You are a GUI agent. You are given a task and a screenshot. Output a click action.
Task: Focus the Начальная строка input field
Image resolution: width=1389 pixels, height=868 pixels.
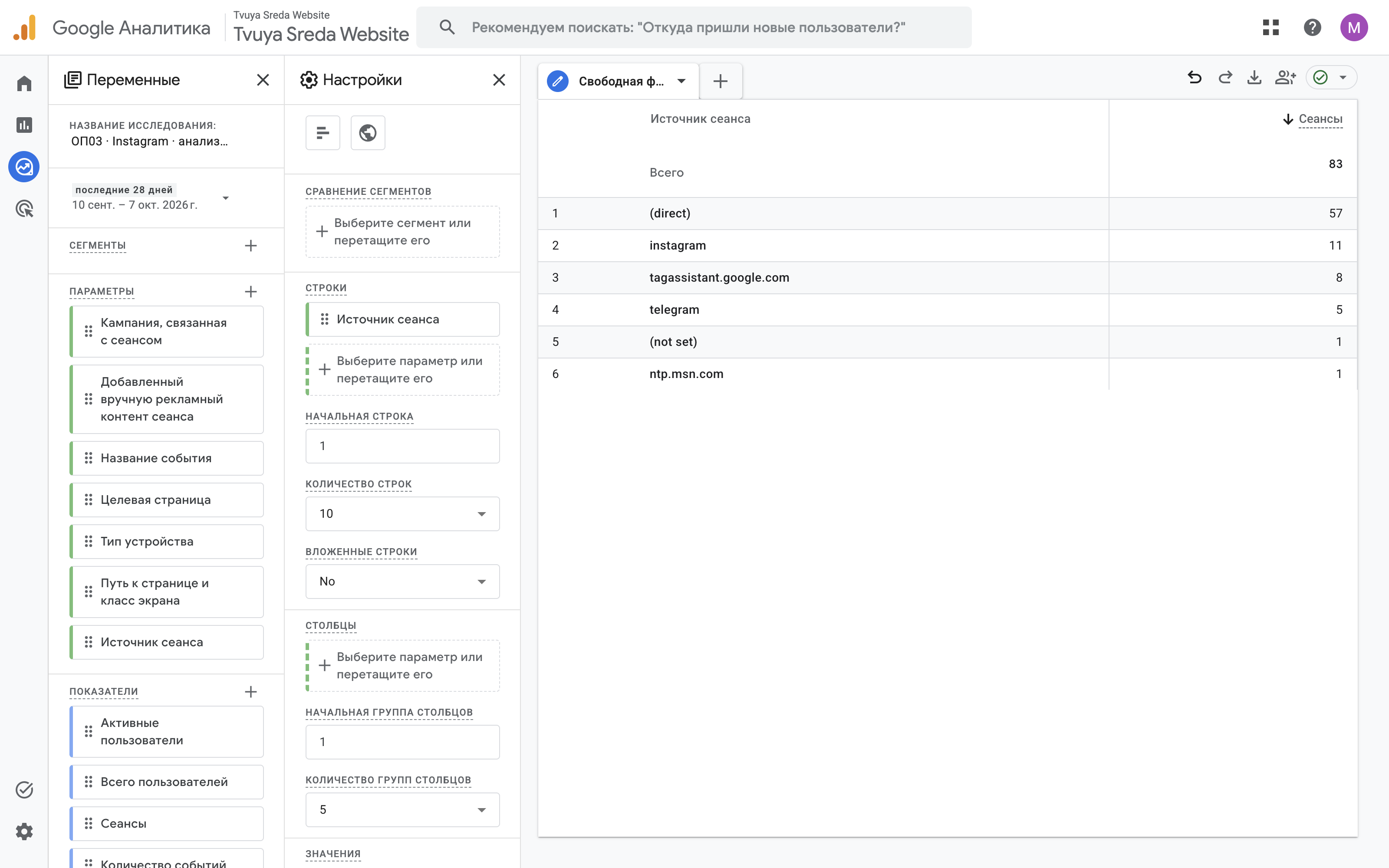[x=402, y=446]
